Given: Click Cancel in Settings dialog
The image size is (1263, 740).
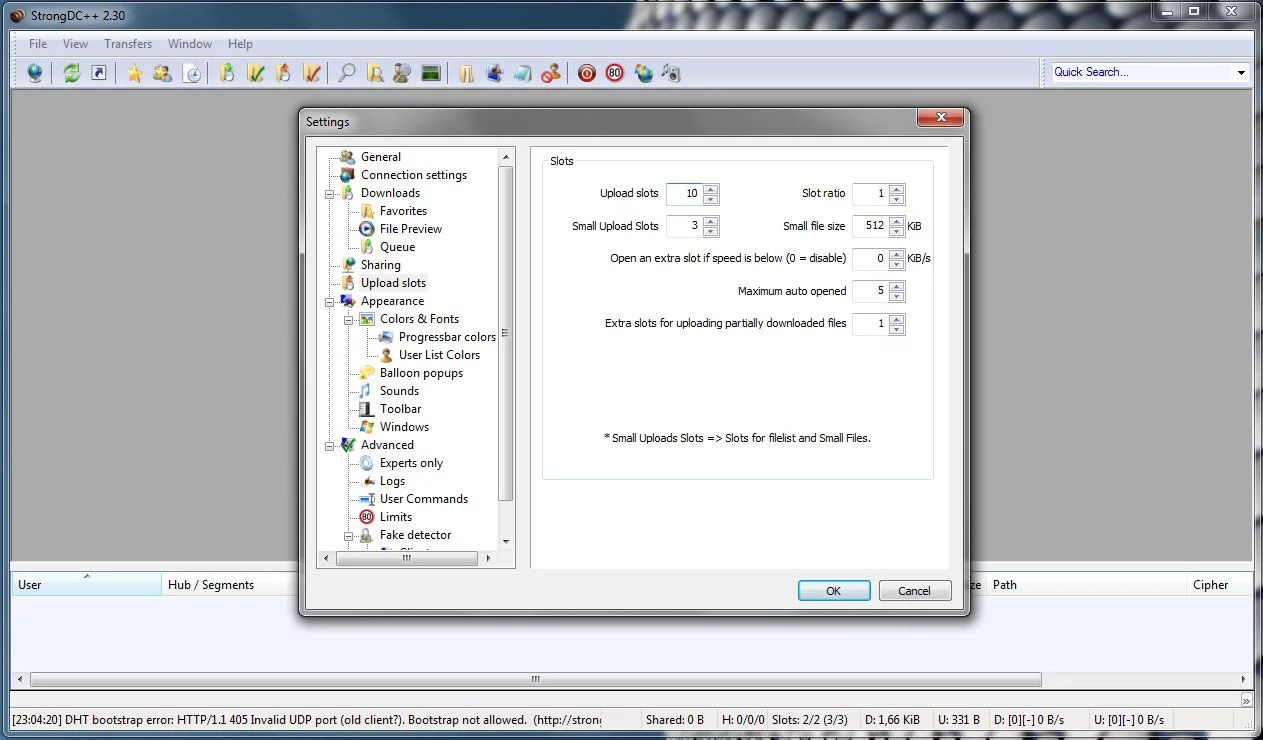Looking at the screenshot, I should click(915, 591).
